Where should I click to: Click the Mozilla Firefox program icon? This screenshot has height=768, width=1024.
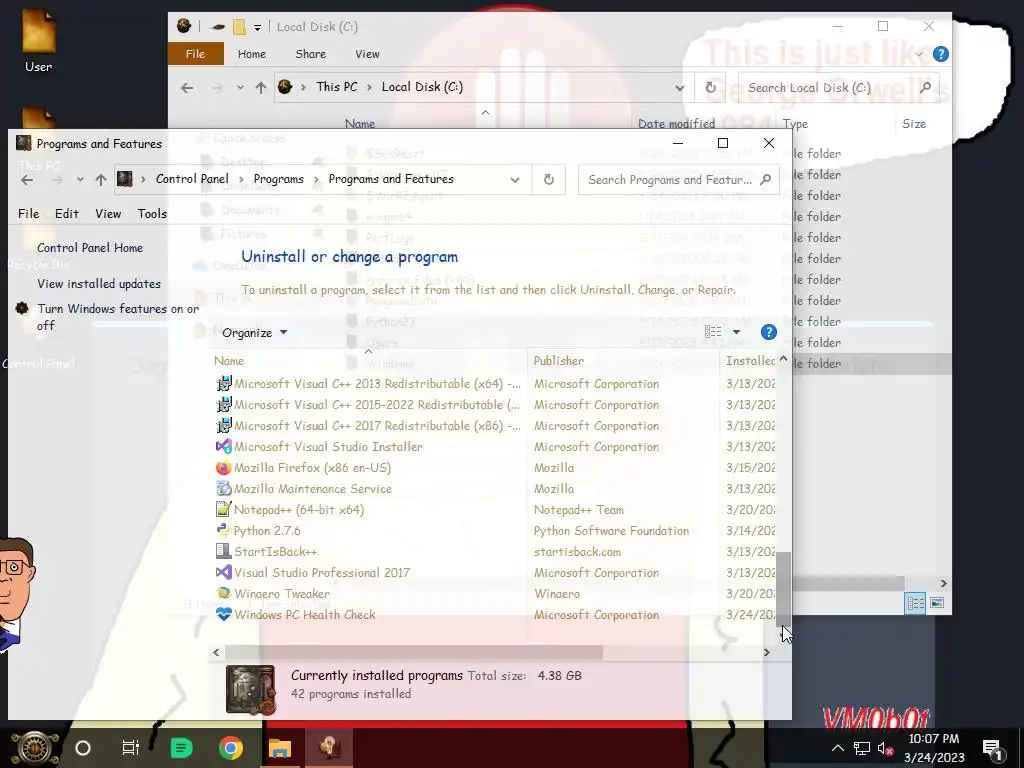tap(223, 468)
